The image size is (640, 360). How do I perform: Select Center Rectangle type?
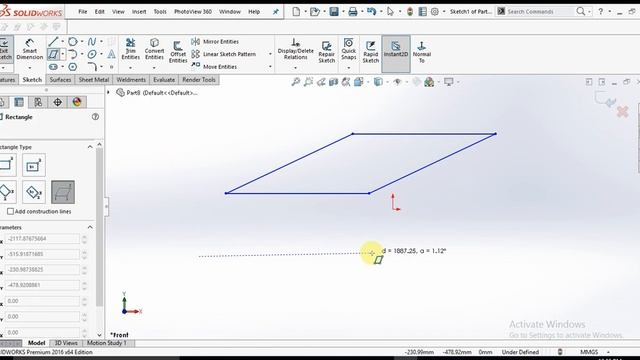pos(33,165)
